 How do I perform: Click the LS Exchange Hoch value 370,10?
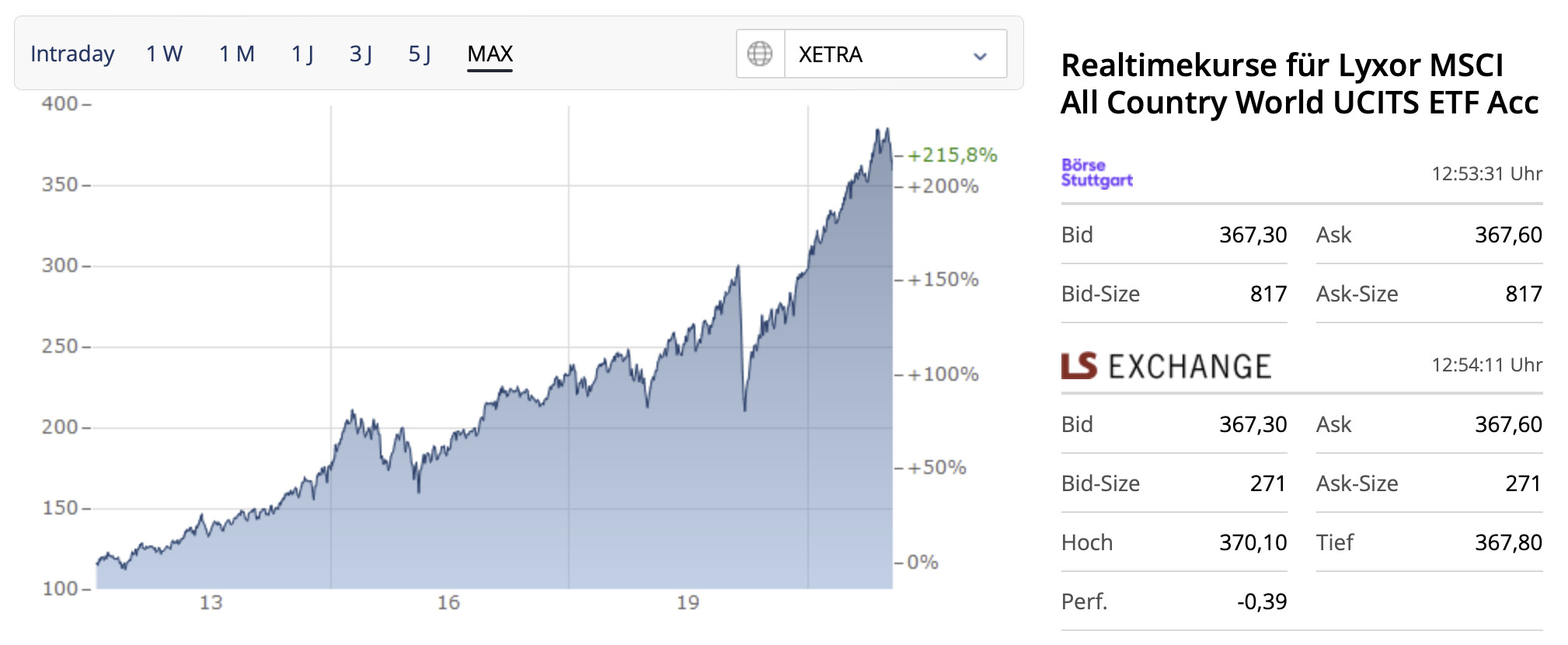(x=1253, y=542)
